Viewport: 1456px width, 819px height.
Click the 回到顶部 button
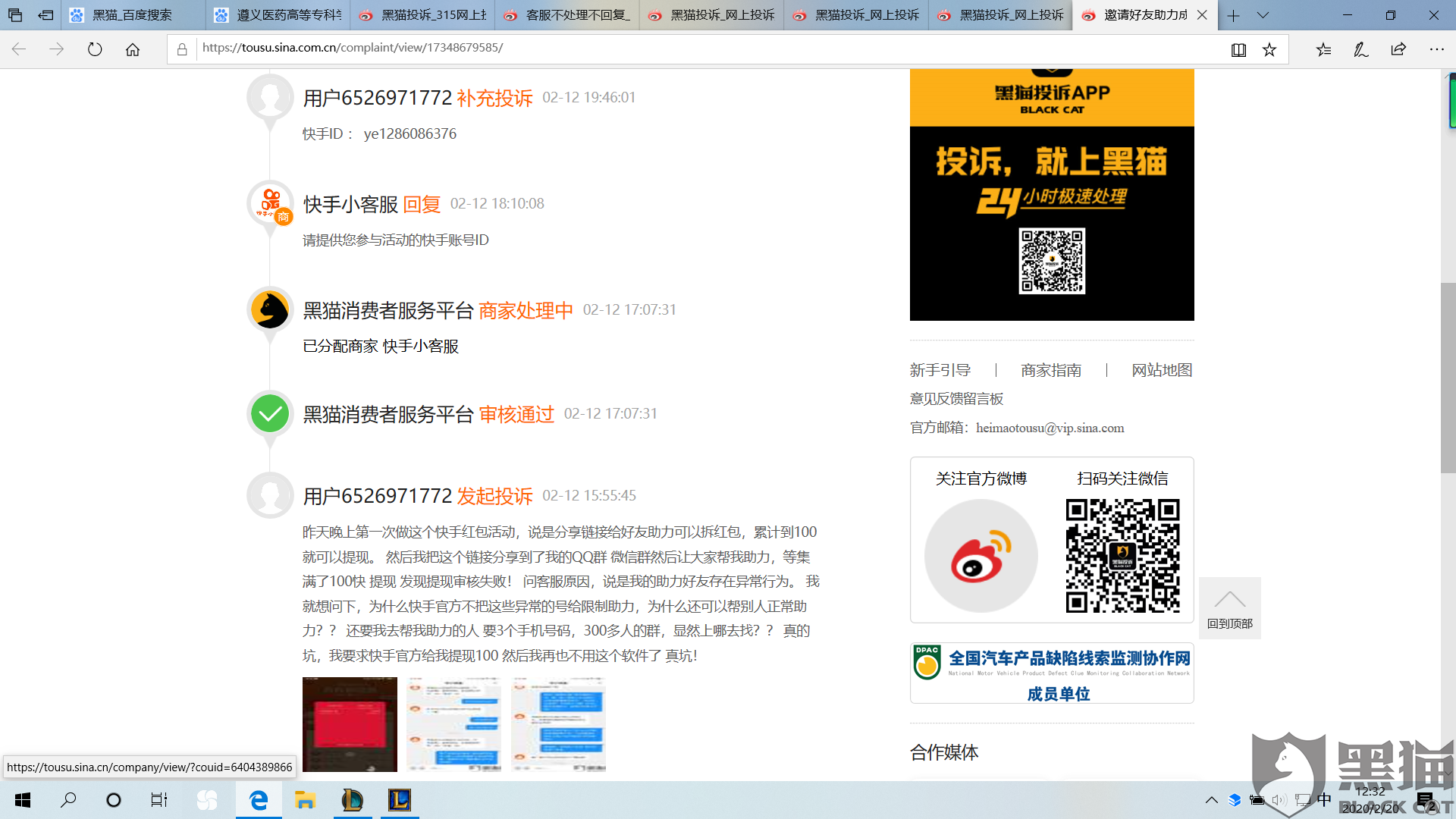coord(1229,607)
